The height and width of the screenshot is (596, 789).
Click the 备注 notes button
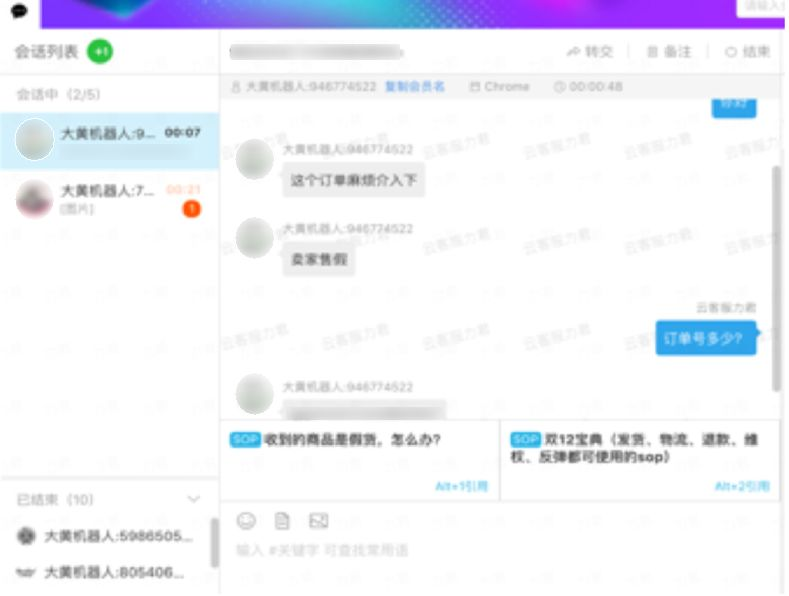coord(669,52)
